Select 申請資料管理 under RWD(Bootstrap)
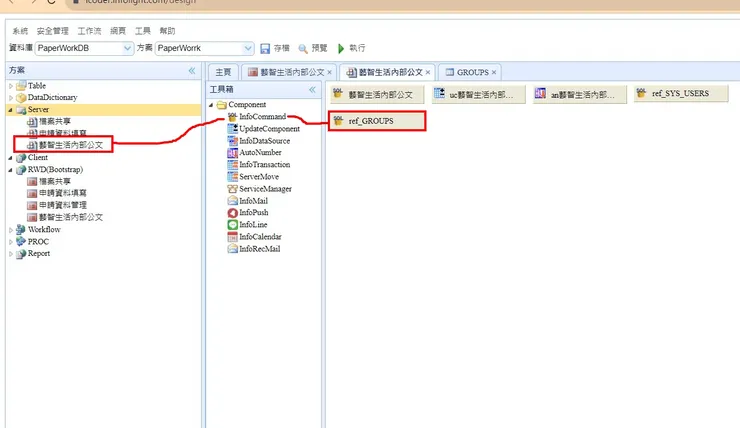The image size is (740, 428). pos(57,205)
